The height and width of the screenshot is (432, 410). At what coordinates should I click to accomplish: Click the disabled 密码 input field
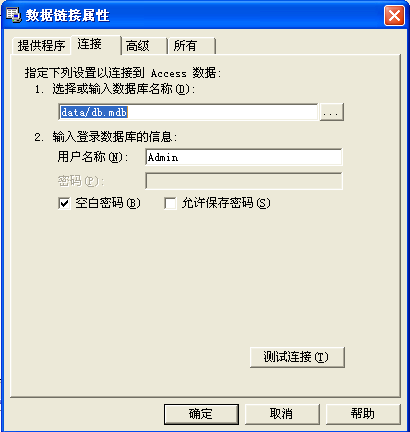point(244,181)
